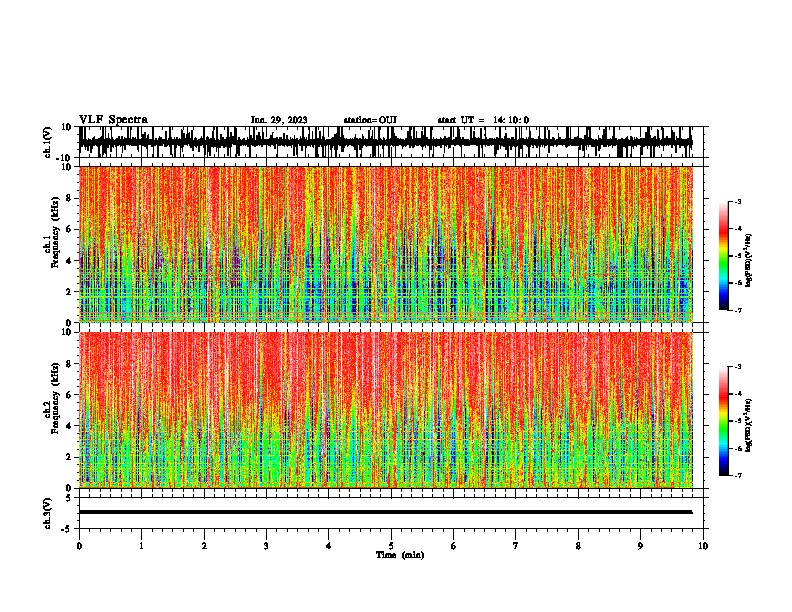Click the time axis tick label 9

(640, 546)
